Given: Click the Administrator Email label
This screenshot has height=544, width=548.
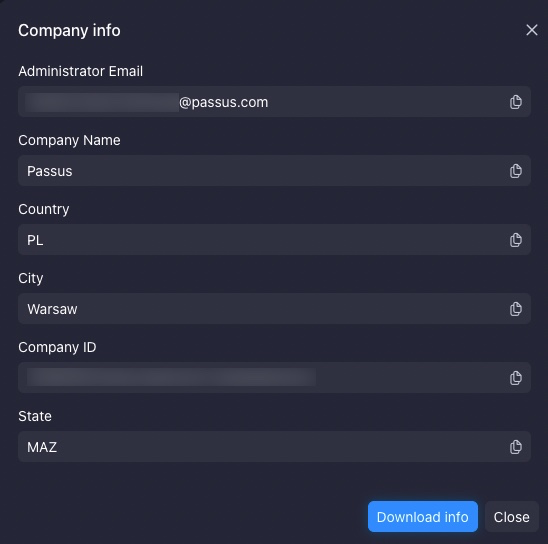Looking at the screenshot, I should point(80,71).
